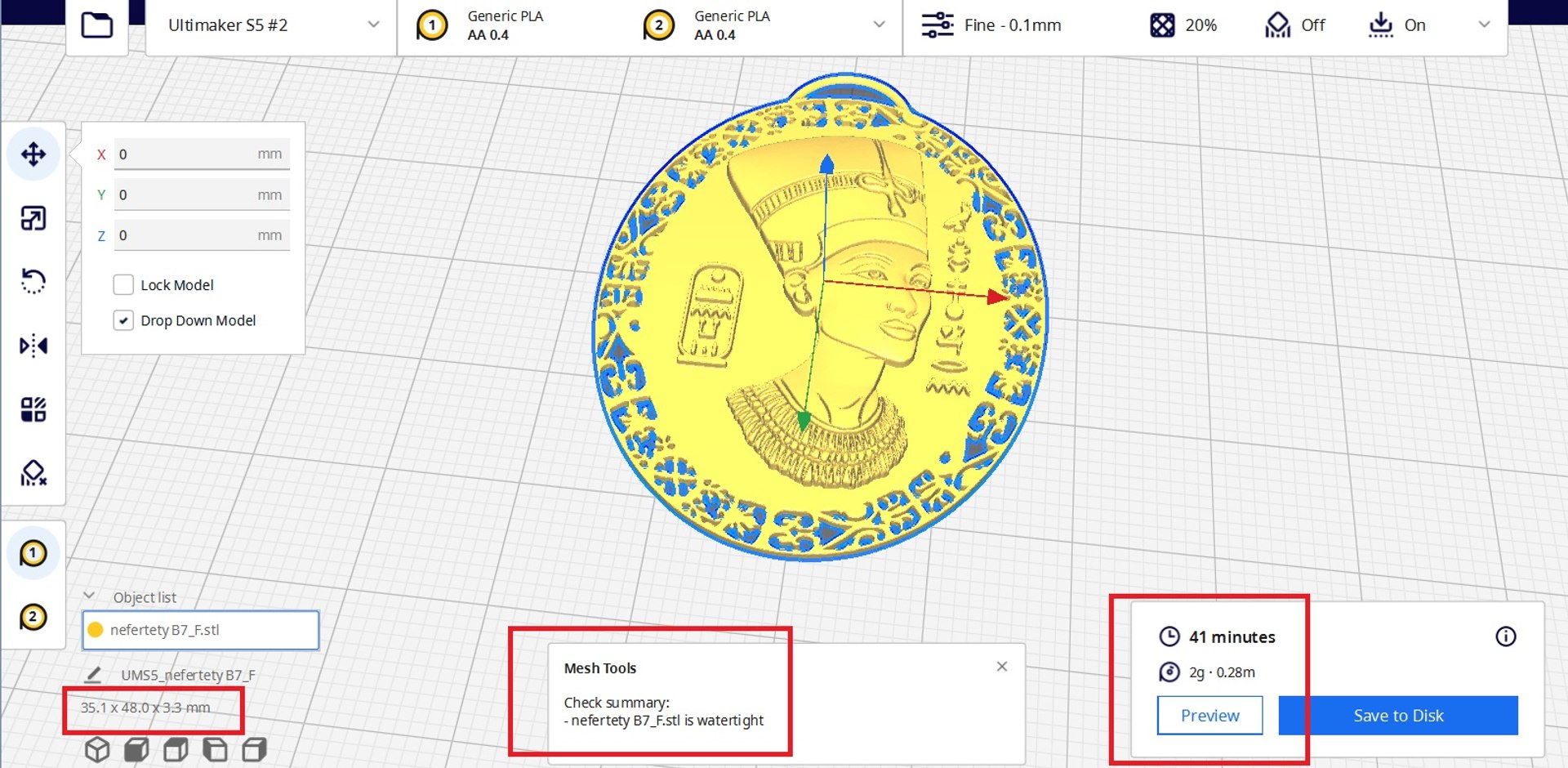Image resolution: width=1568 pixels, height=768 pixels.
Task: Toggle Lock Model checkbox
Action: [x=123, y=284]
